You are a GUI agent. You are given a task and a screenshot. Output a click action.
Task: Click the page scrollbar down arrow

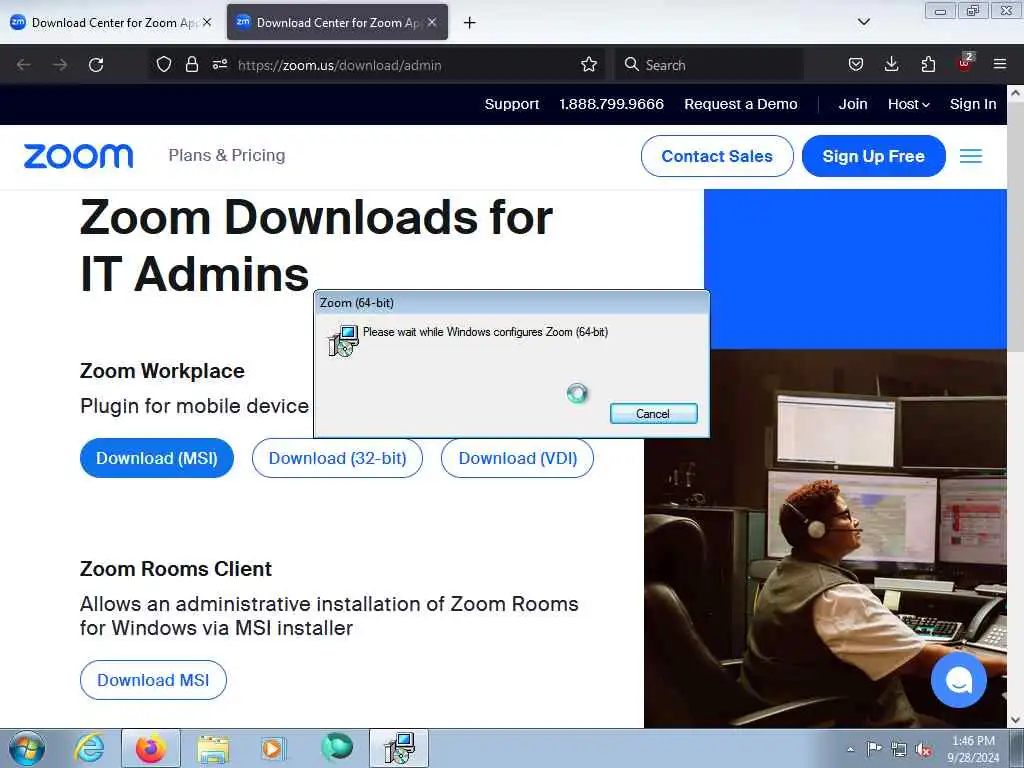click(x=1016, y=720)
